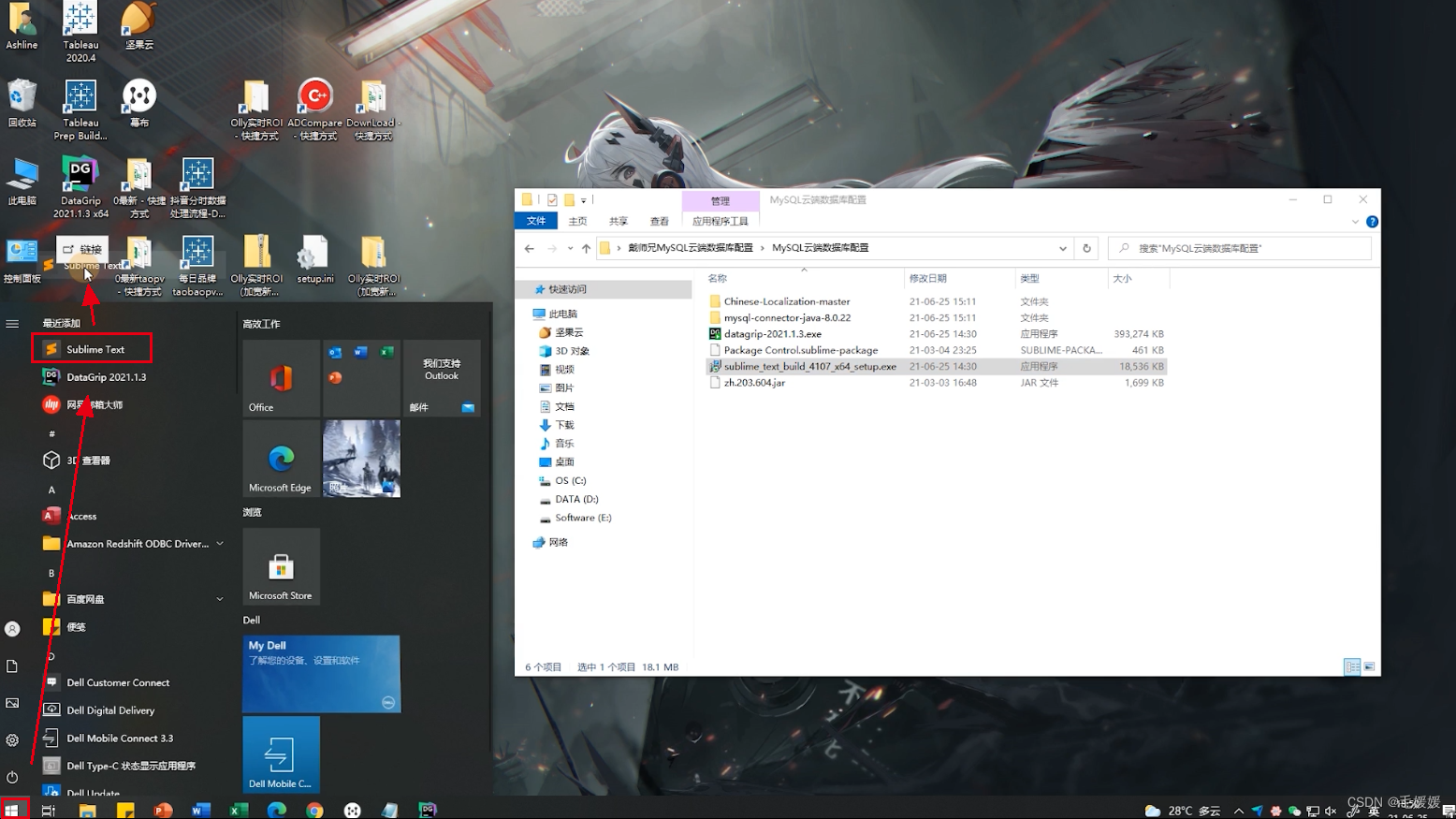Open Explorer help question mark icon
The image size is (1456, 819).
click(1372, 222)
